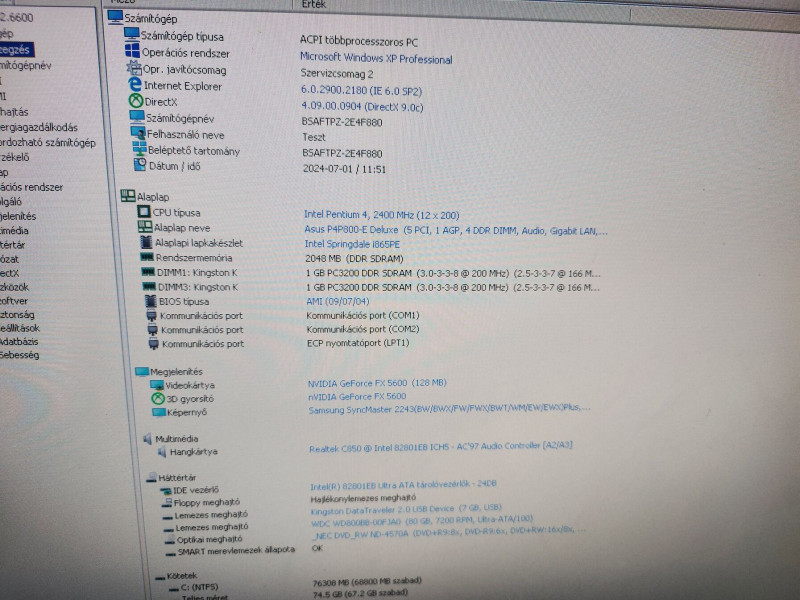Click the Floppy meghajtó row icon
This screenshot has width=800, height=600.
click(x=167, y=503)
